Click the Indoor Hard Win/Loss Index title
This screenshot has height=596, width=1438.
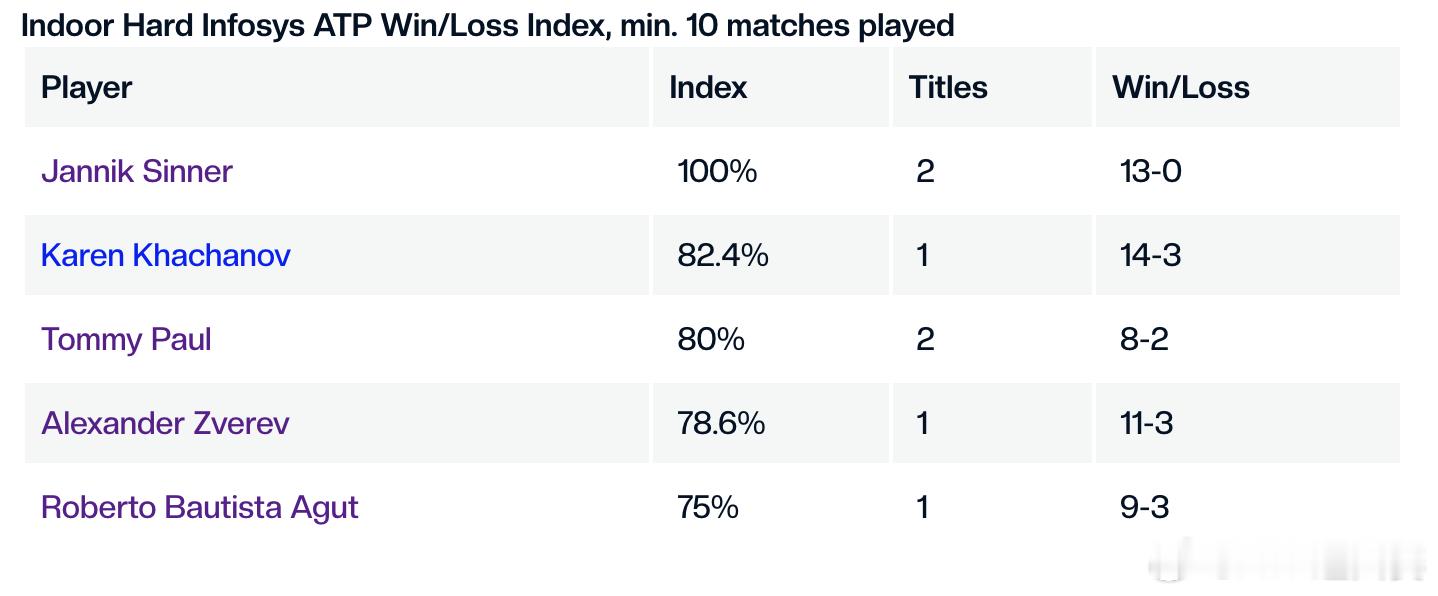coord(488,25)
